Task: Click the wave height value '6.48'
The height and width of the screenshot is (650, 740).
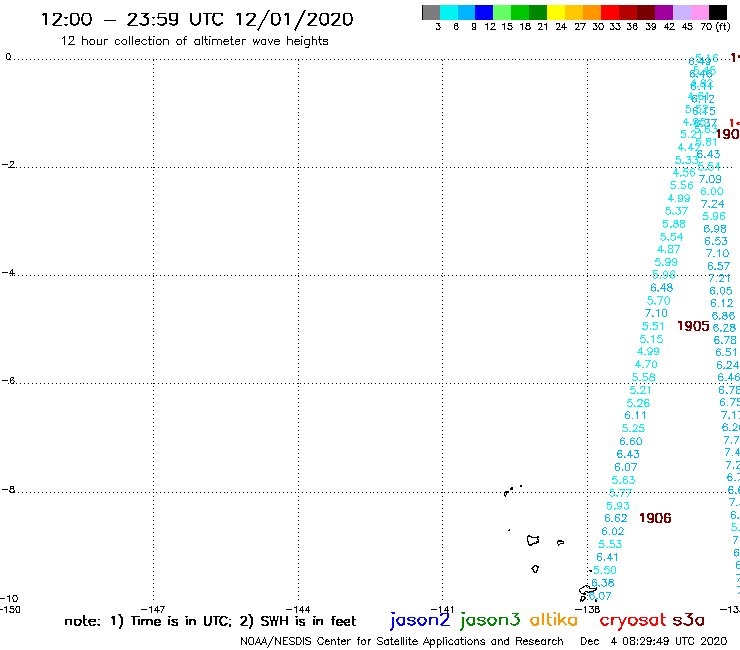Action: 662,287
